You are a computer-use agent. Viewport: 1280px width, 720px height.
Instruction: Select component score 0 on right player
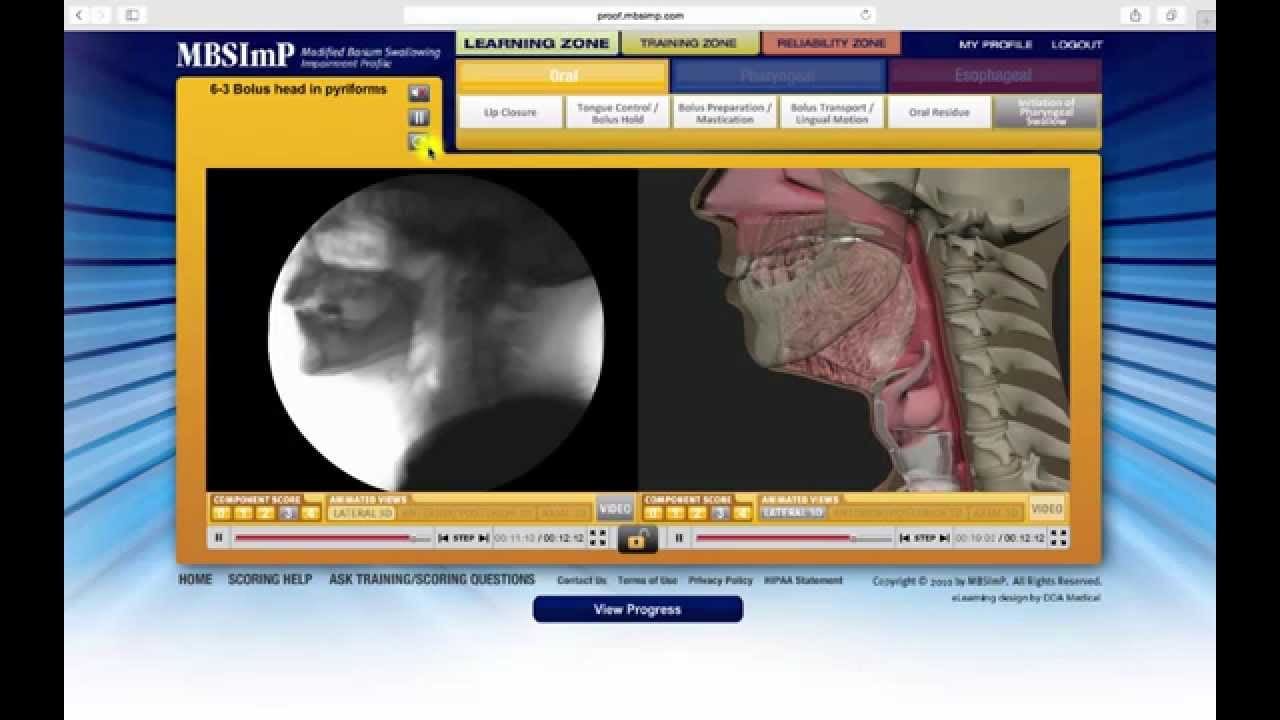[x=651, y=513]
